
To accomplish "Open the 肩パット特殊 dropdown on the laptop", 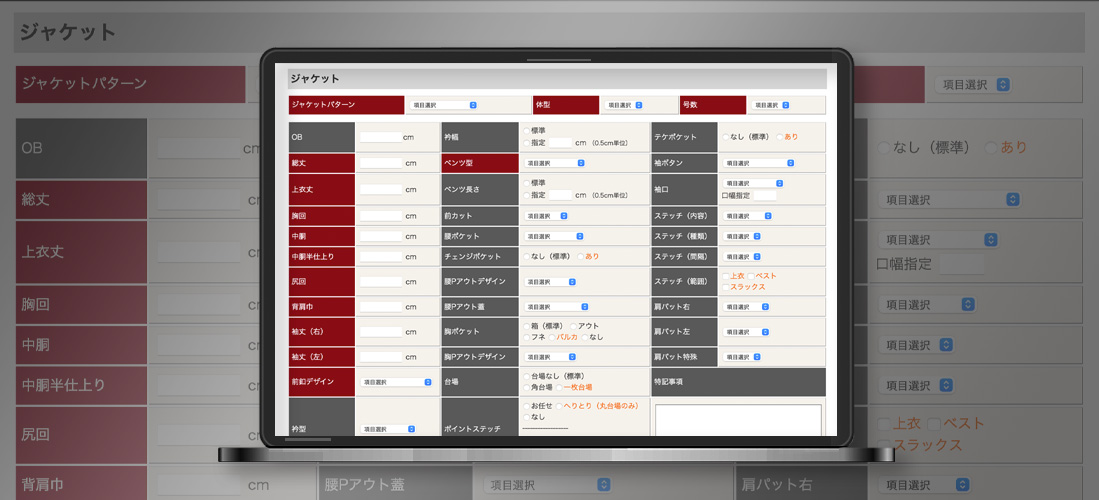I will (742, 357).
